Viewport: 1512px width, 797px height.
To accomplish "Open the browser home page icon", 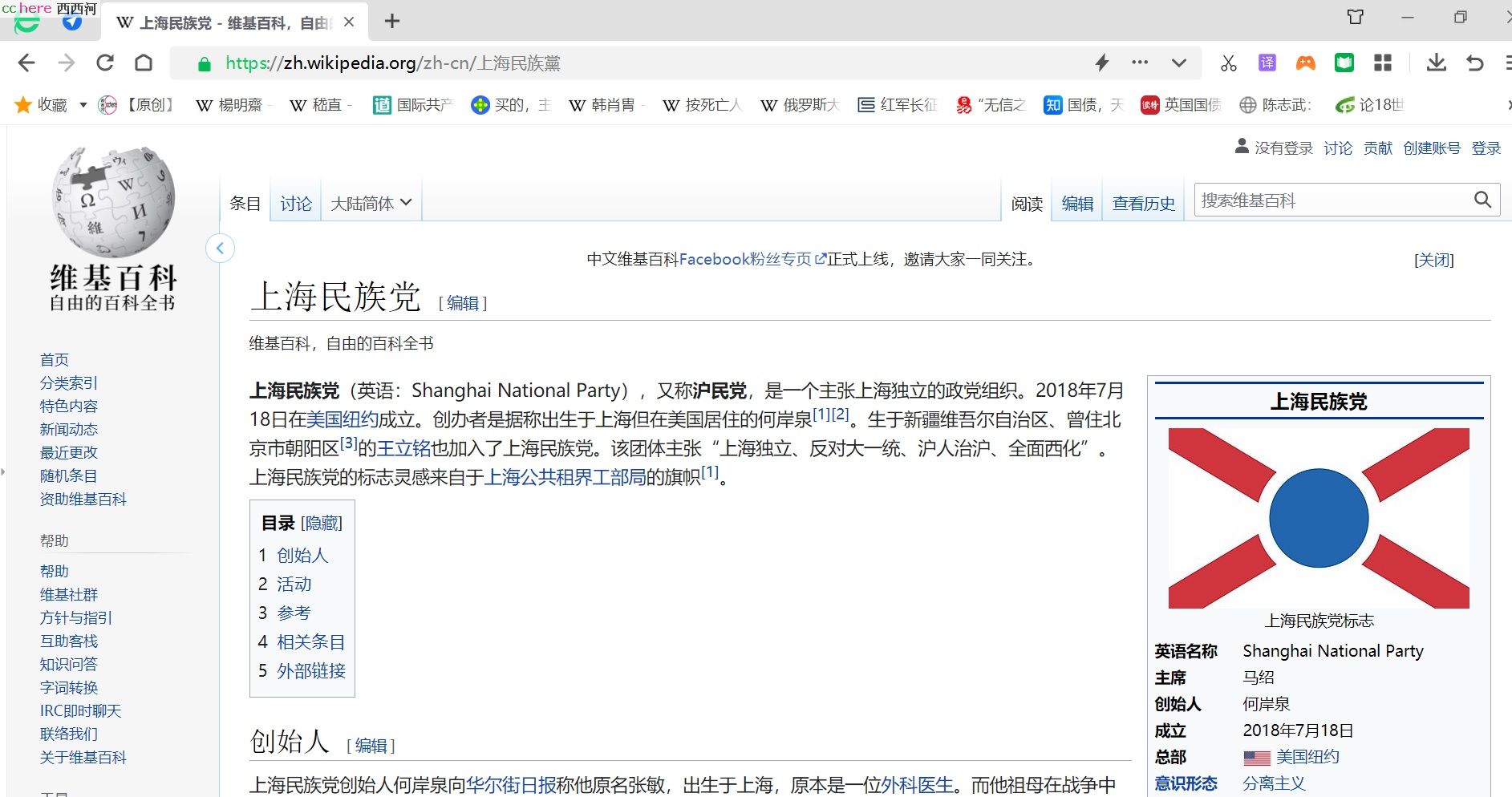I will [x=144, y=63].
